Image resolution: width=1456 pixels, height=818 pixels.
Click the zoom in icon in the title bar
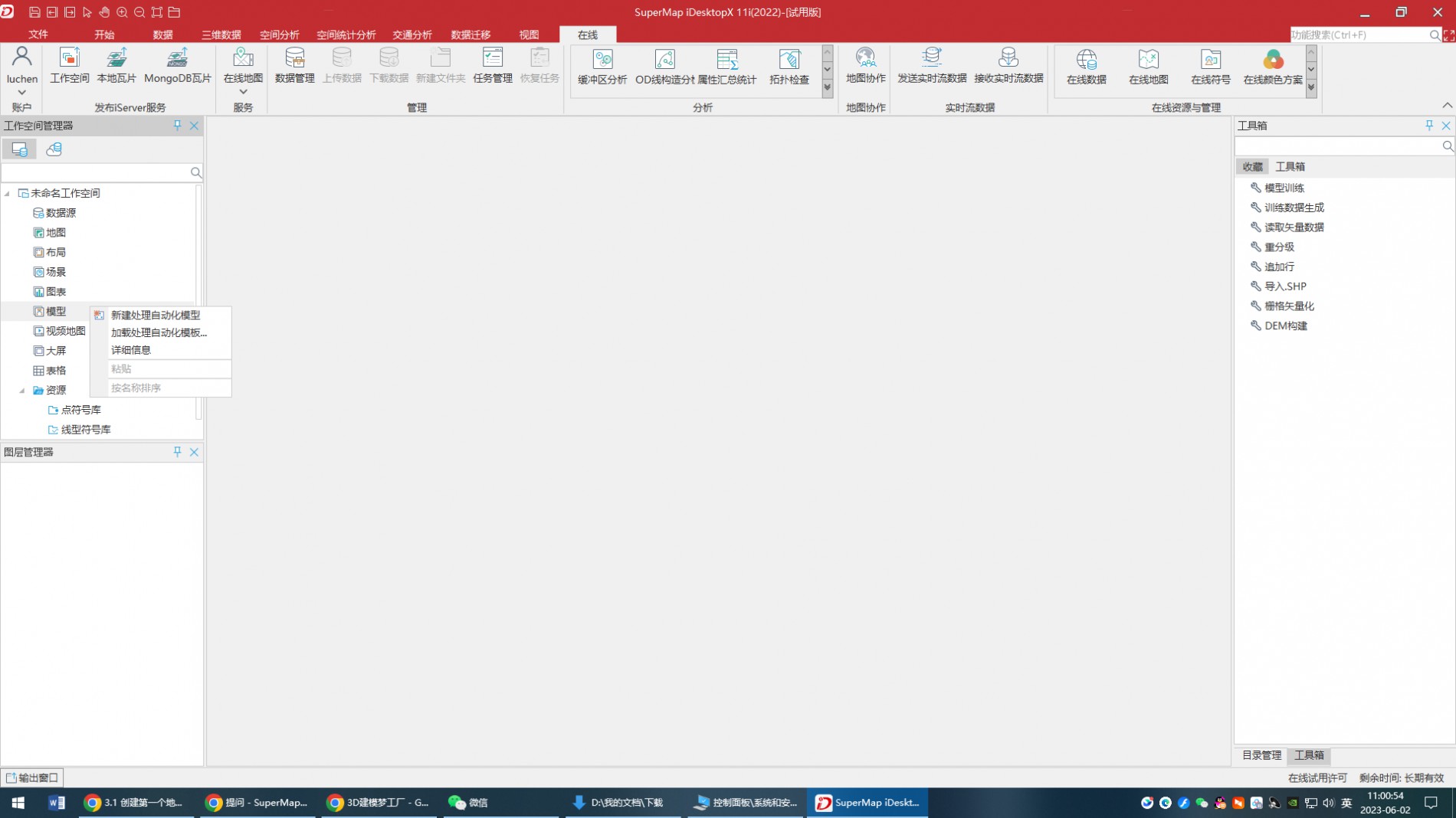122,12
